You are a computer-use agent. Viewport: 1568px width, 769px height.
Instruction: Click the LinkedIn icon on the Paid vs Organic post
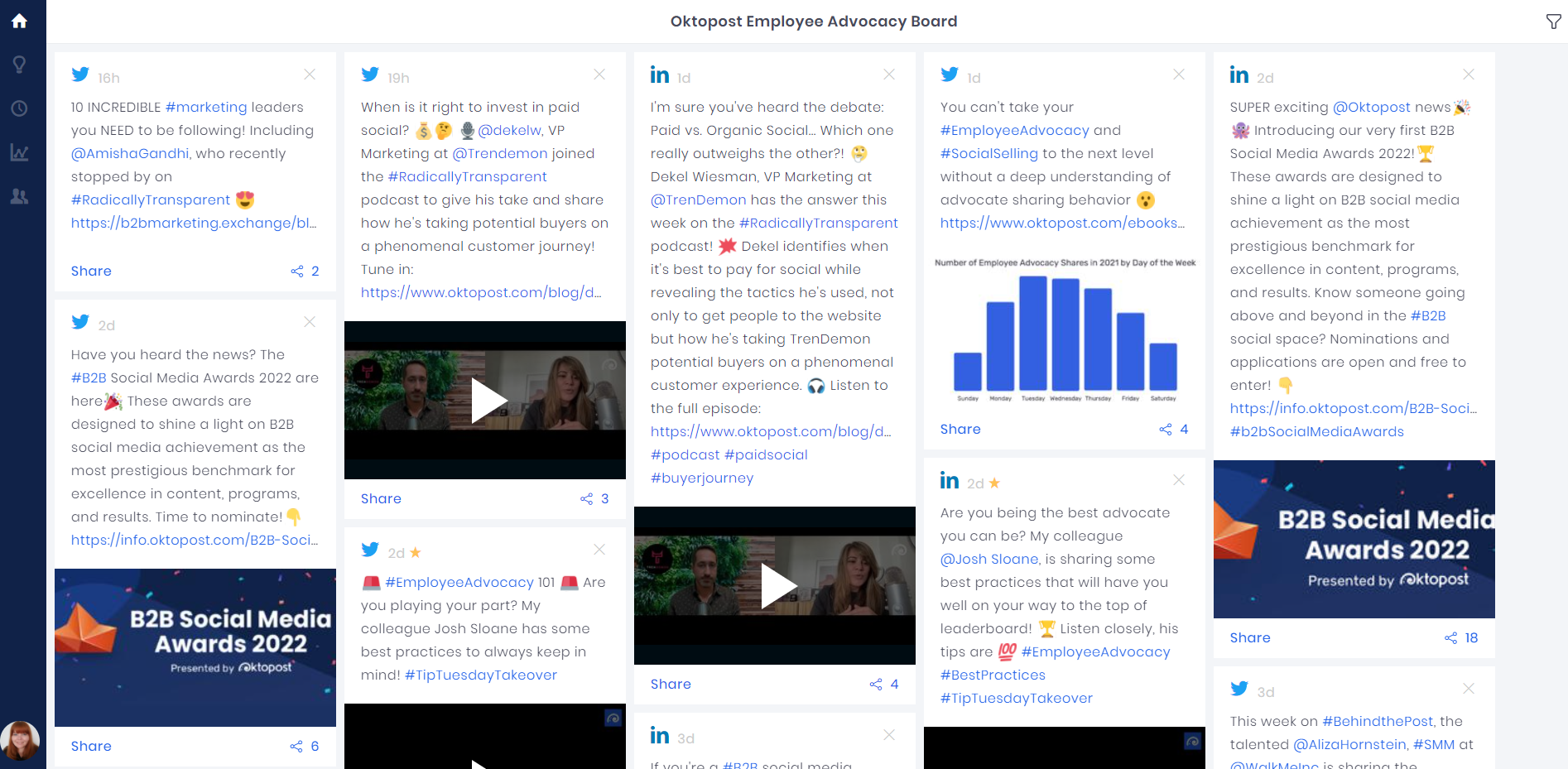tap(660, 74)
